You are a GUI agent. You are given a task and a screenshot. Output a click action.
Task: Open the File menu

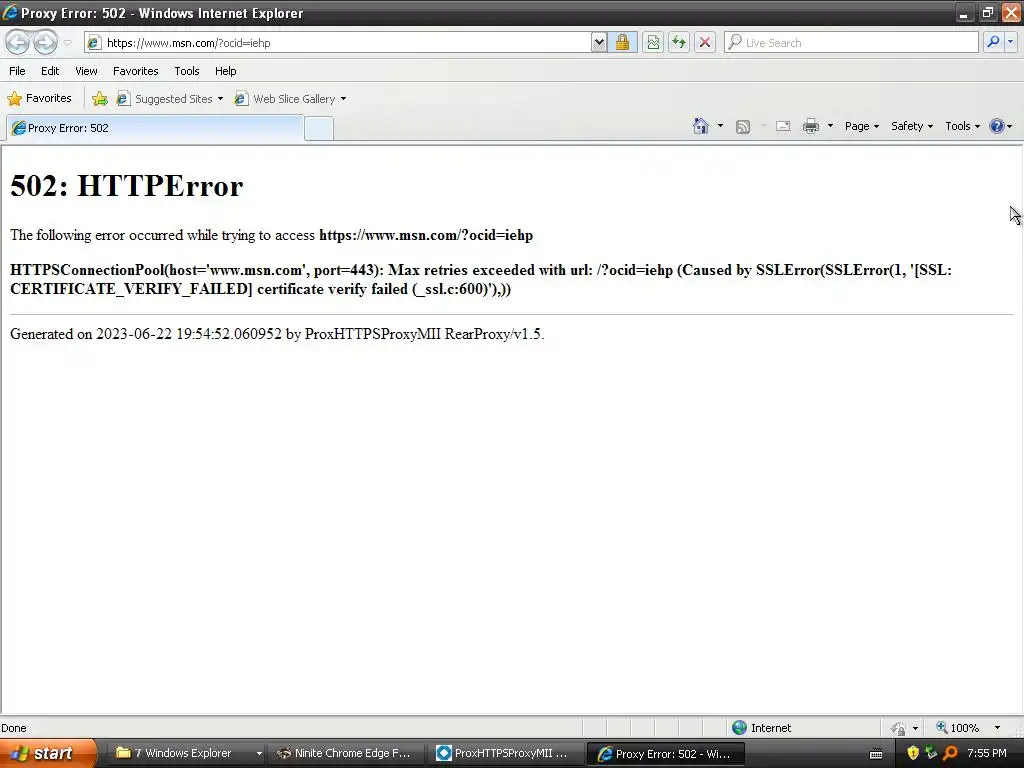(18, 71)
